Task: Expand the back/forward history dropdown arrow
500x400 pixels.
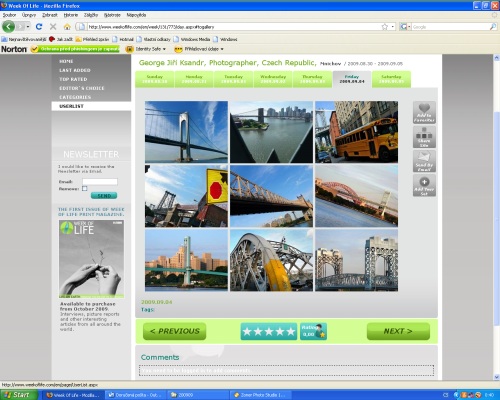Action: click(x=28, y=26)
